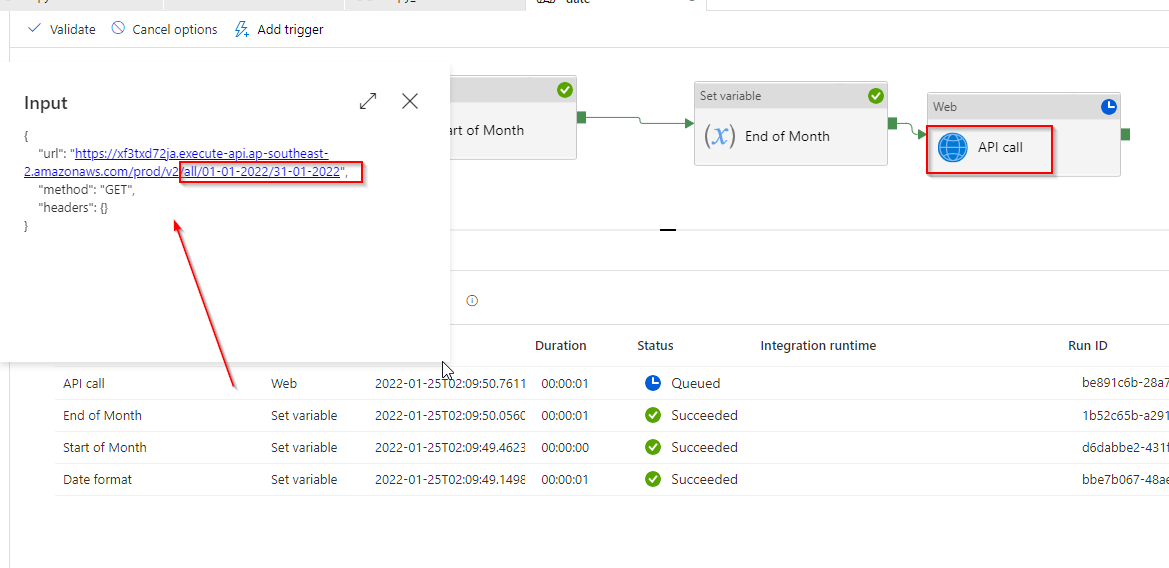This screenshot has width=1169, height=568.
Task: Click Succeeded status icon for Start of Month row
Action: (652, 447)
